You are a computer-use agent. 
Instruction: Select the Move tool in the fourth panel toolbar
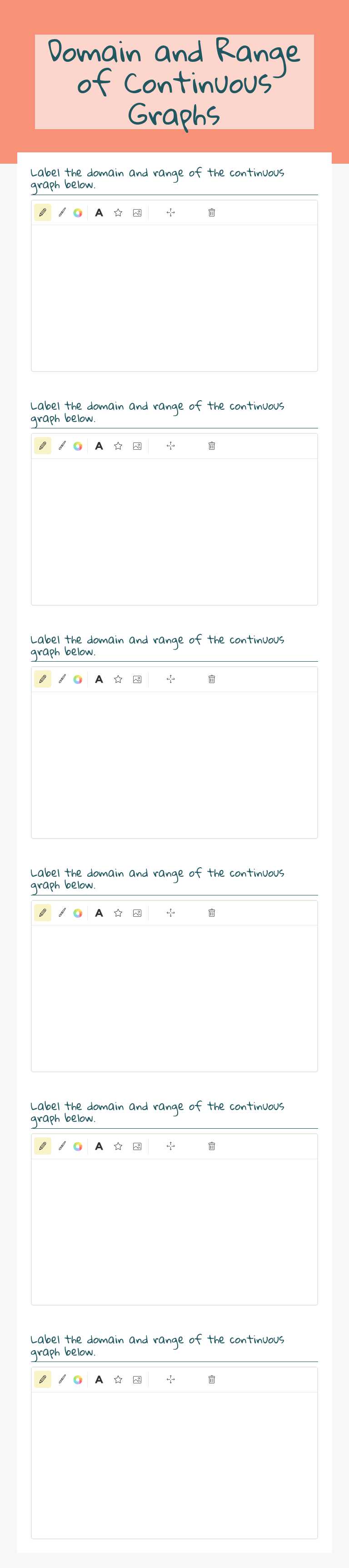point(171,912)
